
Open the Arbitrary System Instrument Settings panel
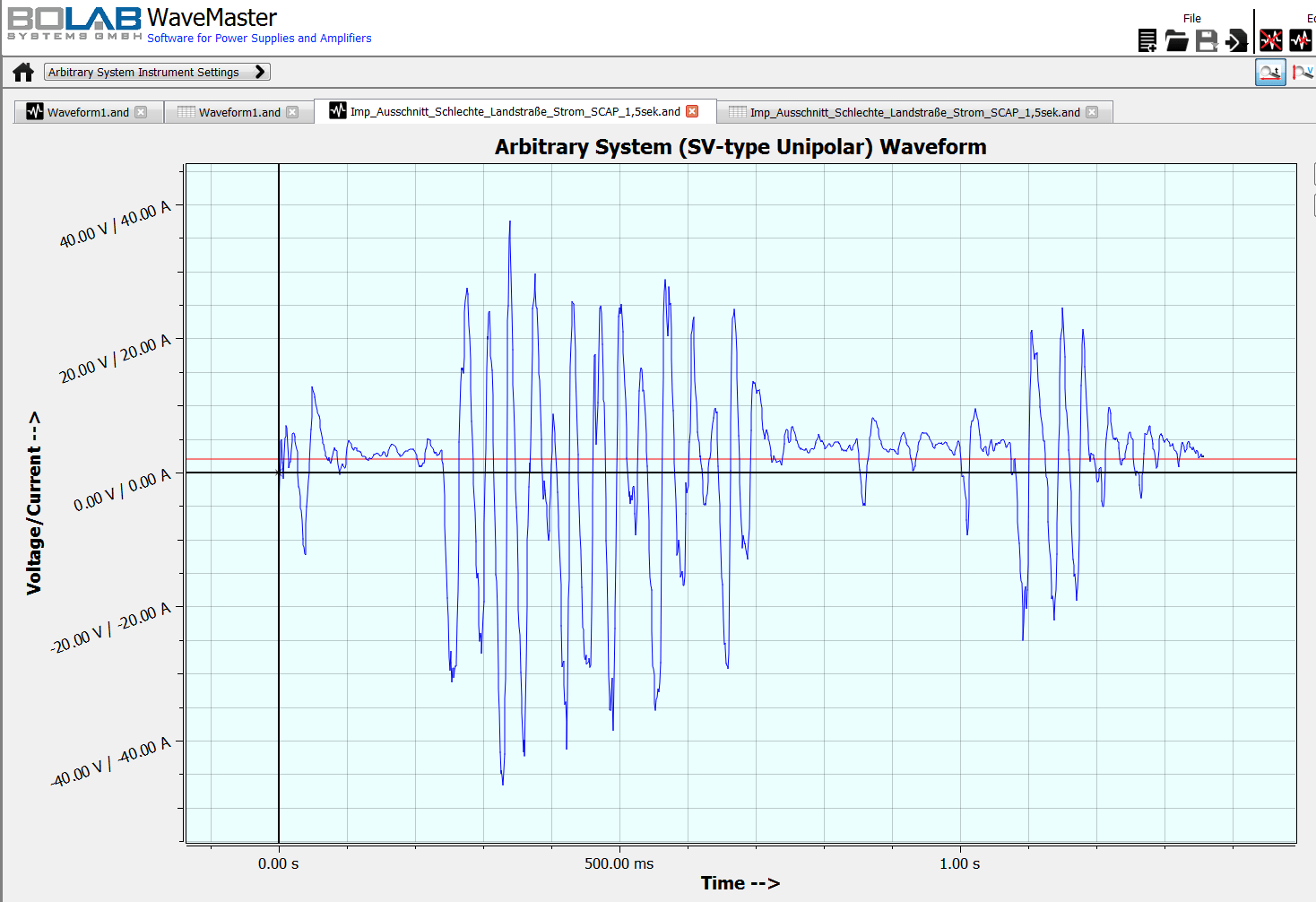pyautogui.click(x=143, y=72)
